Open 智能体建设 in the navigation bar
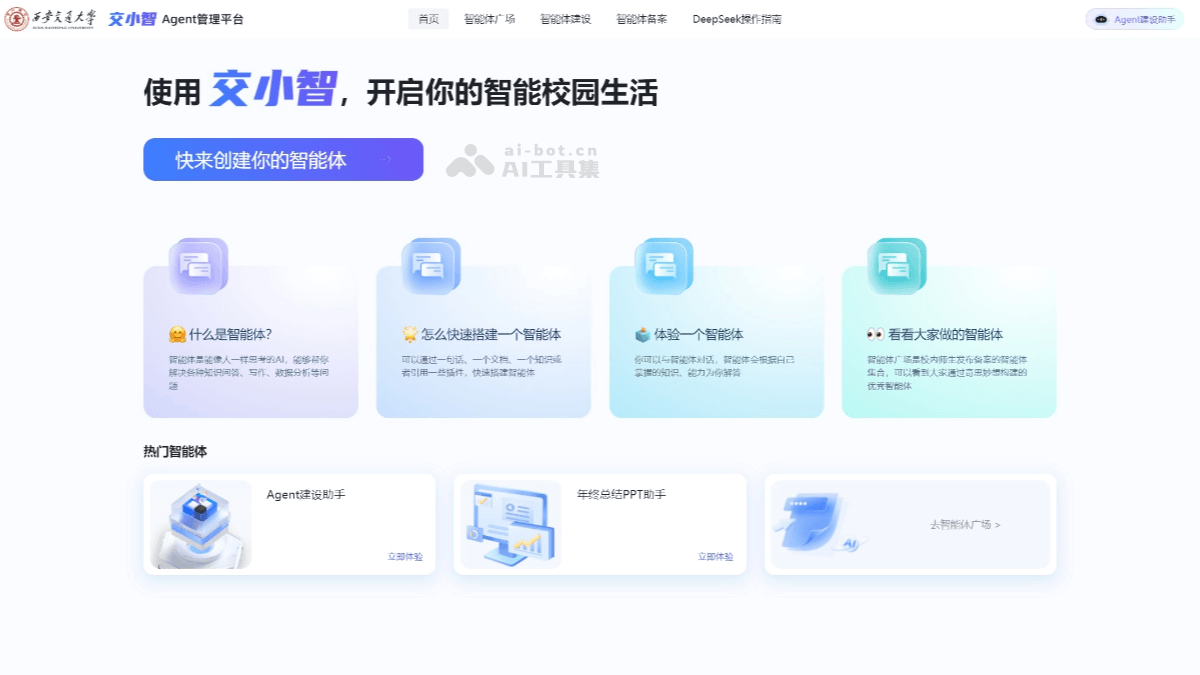Screen dimensions: 1200x675 coord(563,18)
